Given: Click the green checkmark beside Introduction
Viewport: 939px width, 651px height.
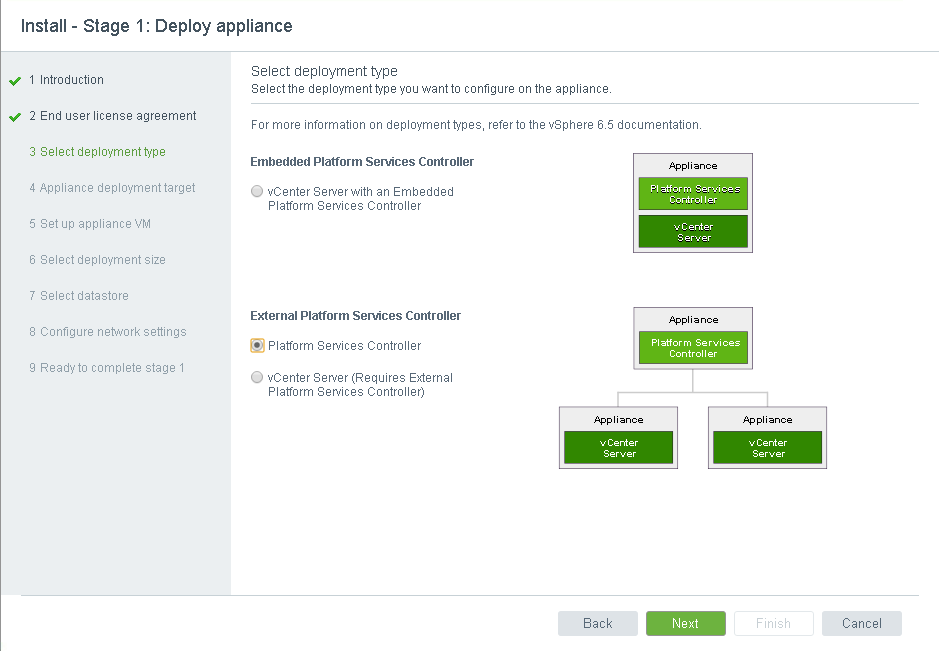Looking at the screenshot, I should click(15, 81).
